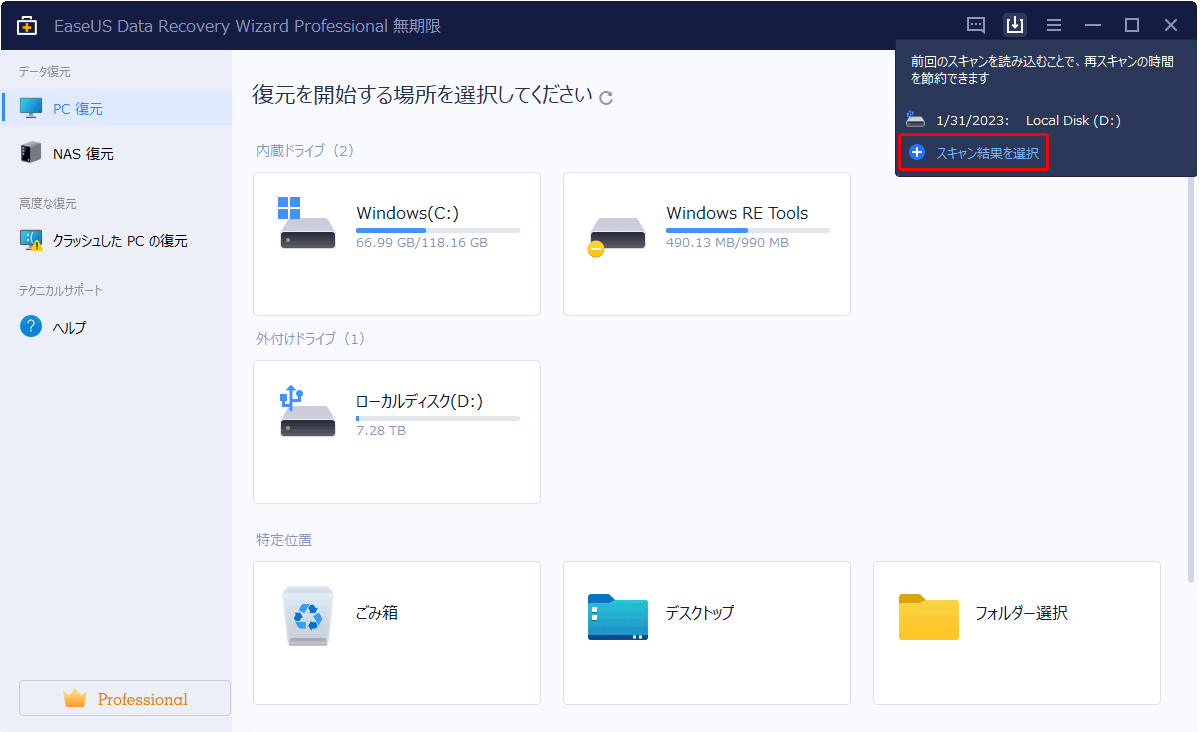Click the crown icon on Professional button
Image resolution: width=1200 pixels, height=732 pixels.
75,699
